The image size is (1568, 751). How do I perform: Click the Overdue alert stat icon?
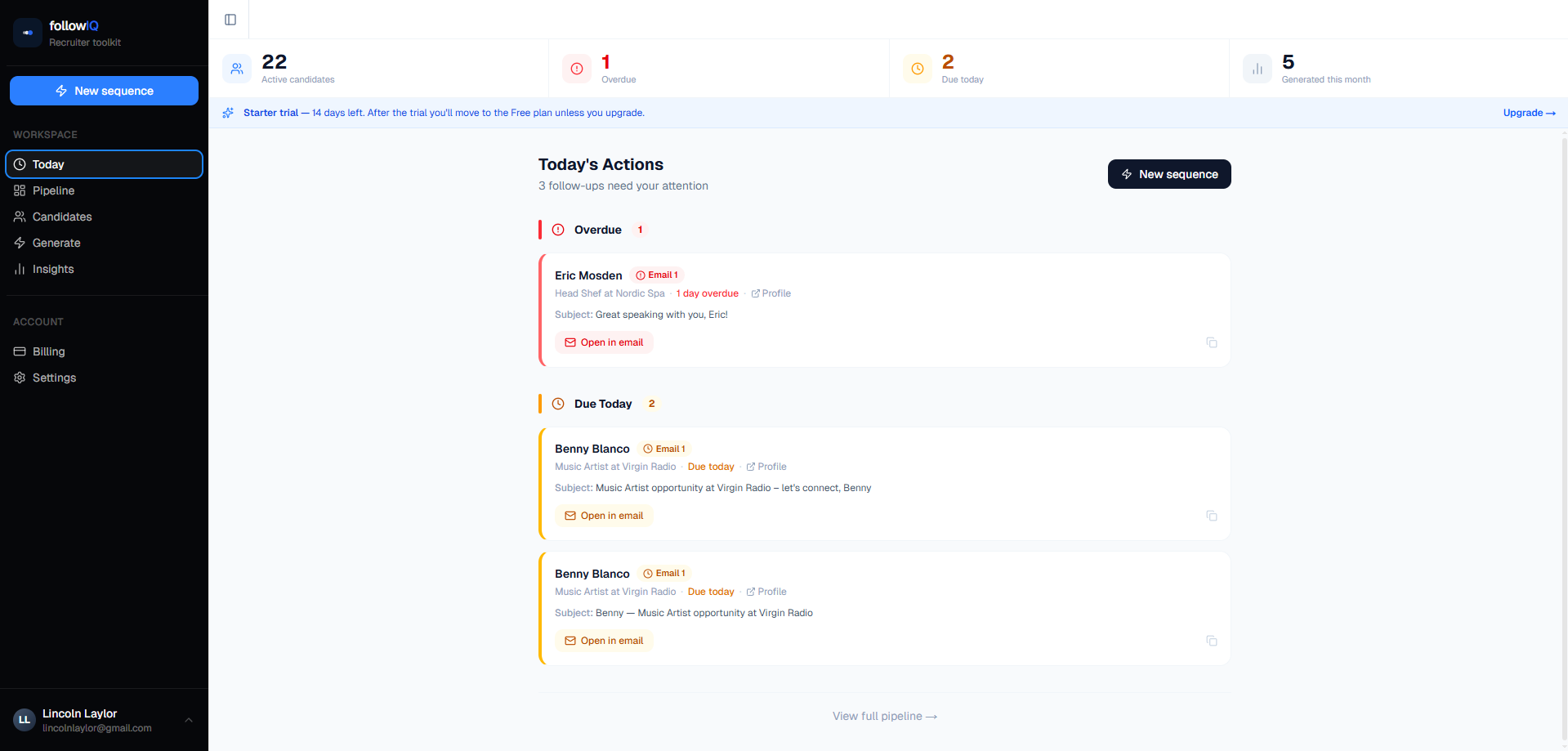pos(577,69)
